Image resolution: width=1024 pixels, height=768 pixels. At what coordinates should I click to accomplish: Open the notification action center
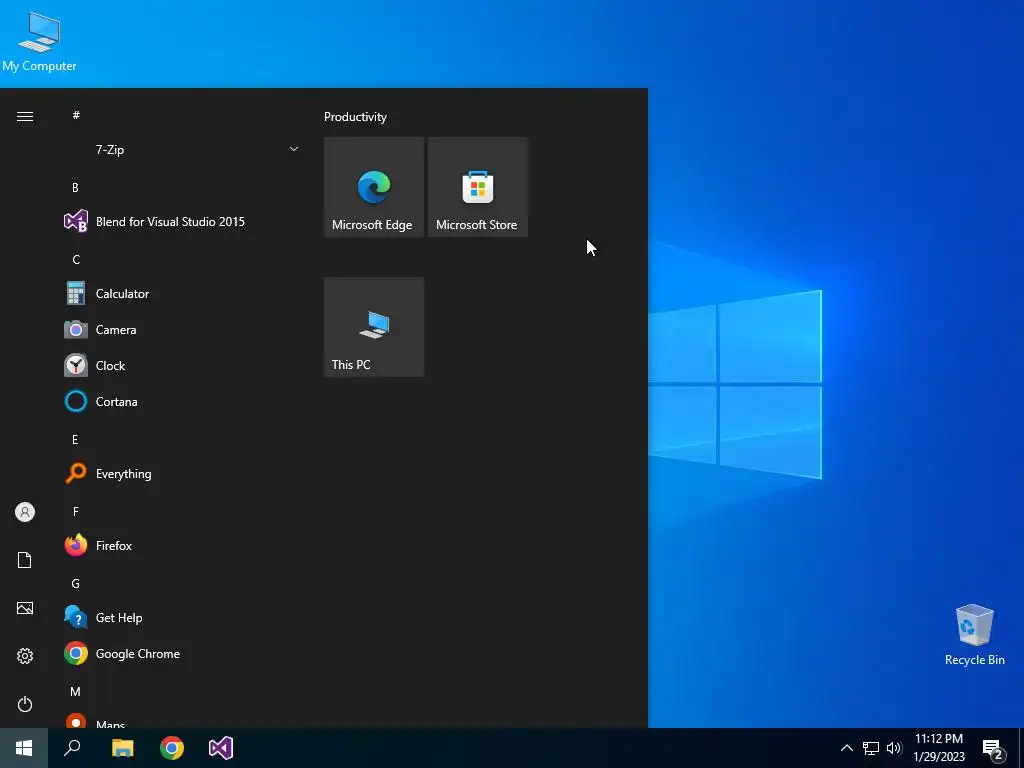[993, 748]
